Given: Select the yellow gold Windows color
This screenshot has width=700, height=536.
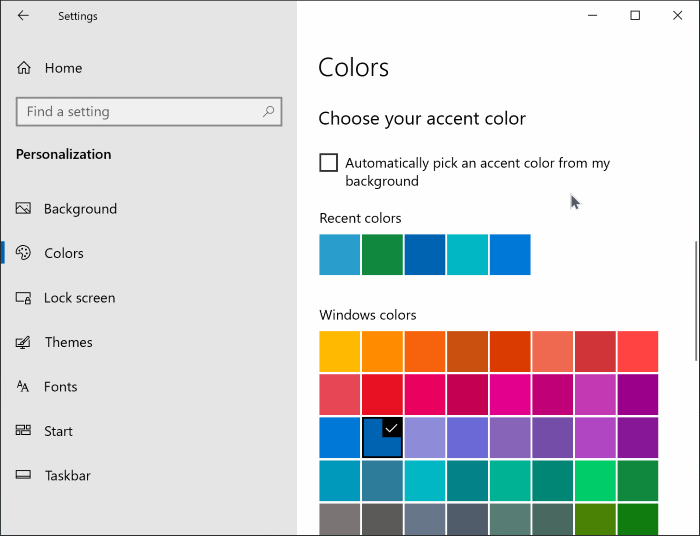Looking at the screenshot, I should point(340,351).
